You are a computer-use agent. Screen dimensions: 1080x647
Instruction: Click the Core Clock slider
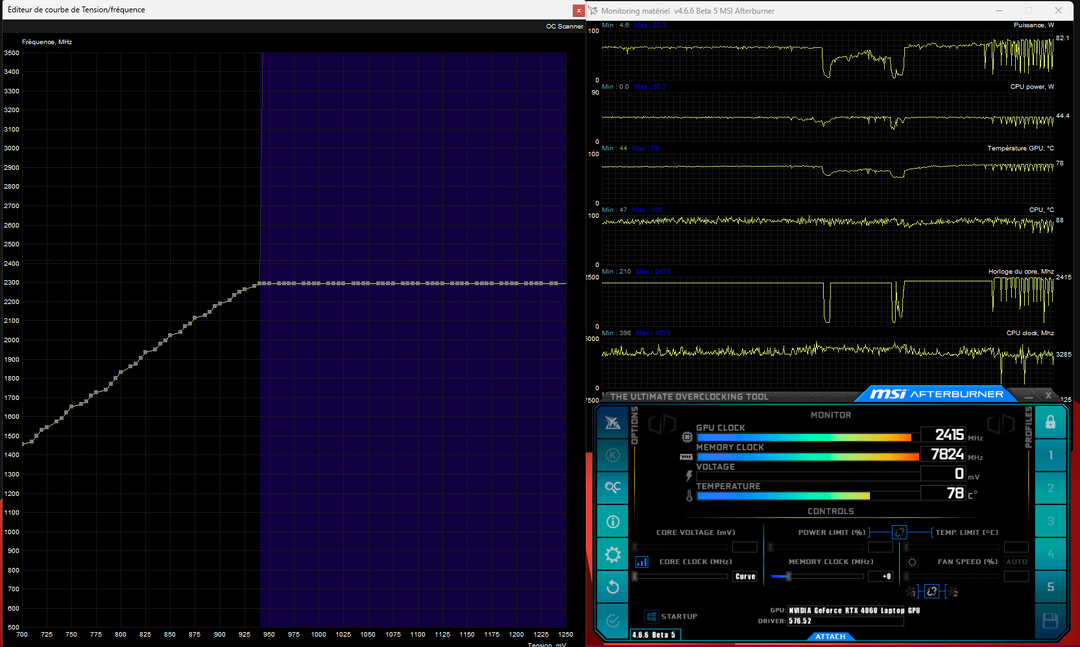click(x=681, y=576)
